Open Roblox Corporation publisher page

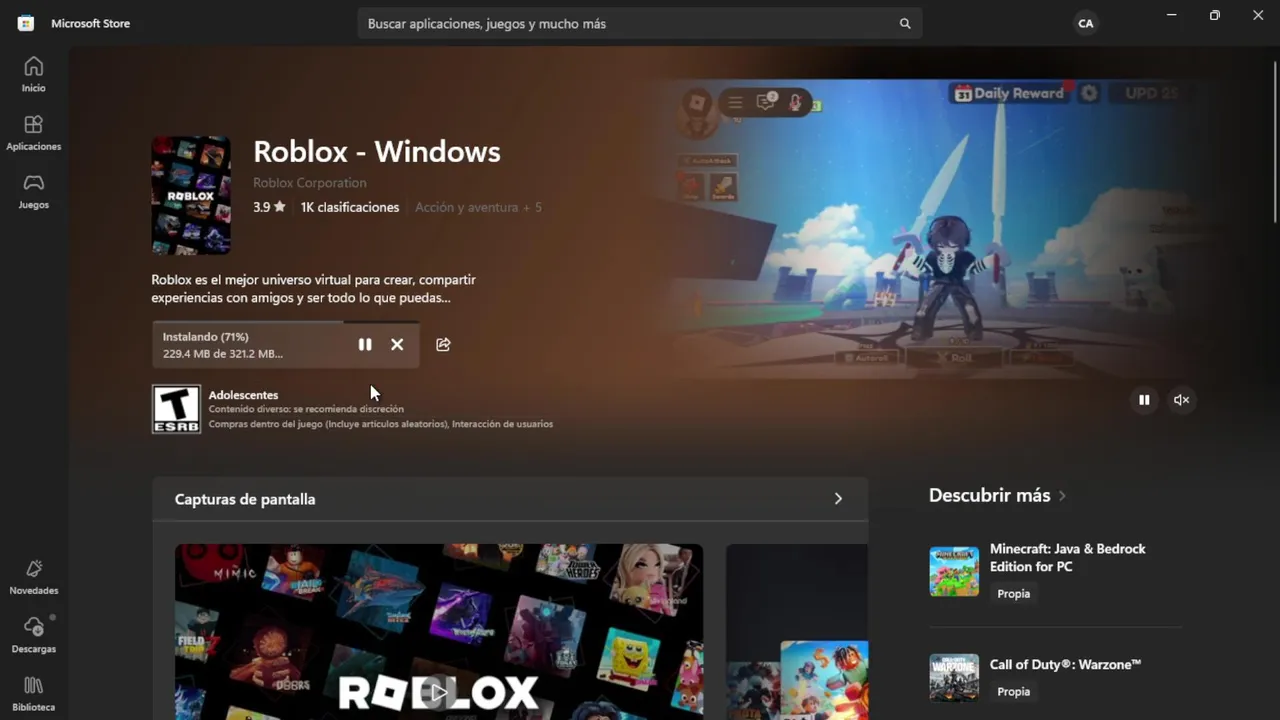(x=310, y=183)
